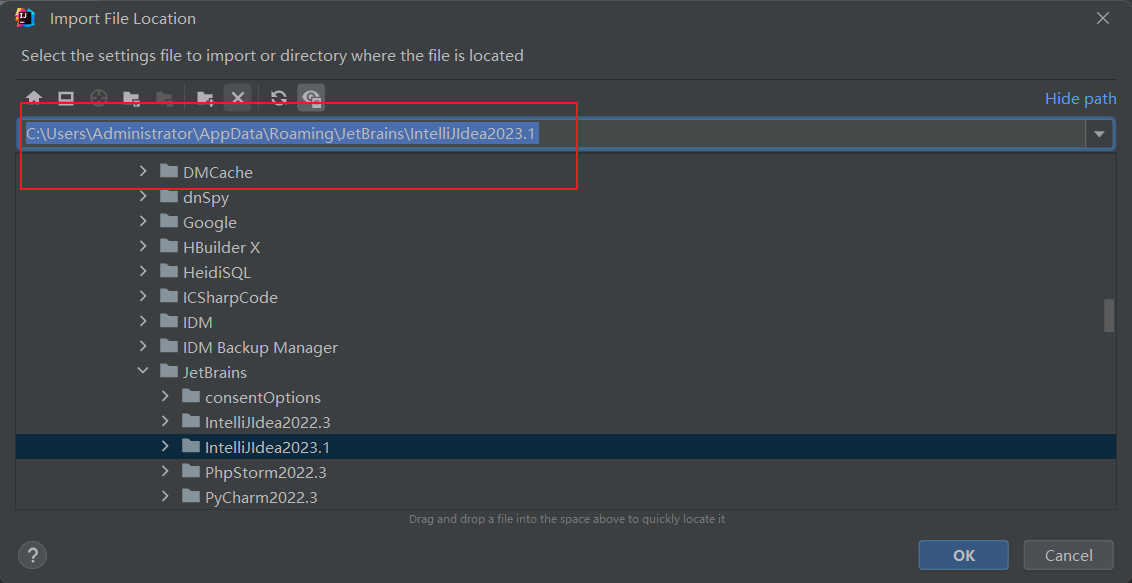Expand the consentOptions folder

click(165, 397)
